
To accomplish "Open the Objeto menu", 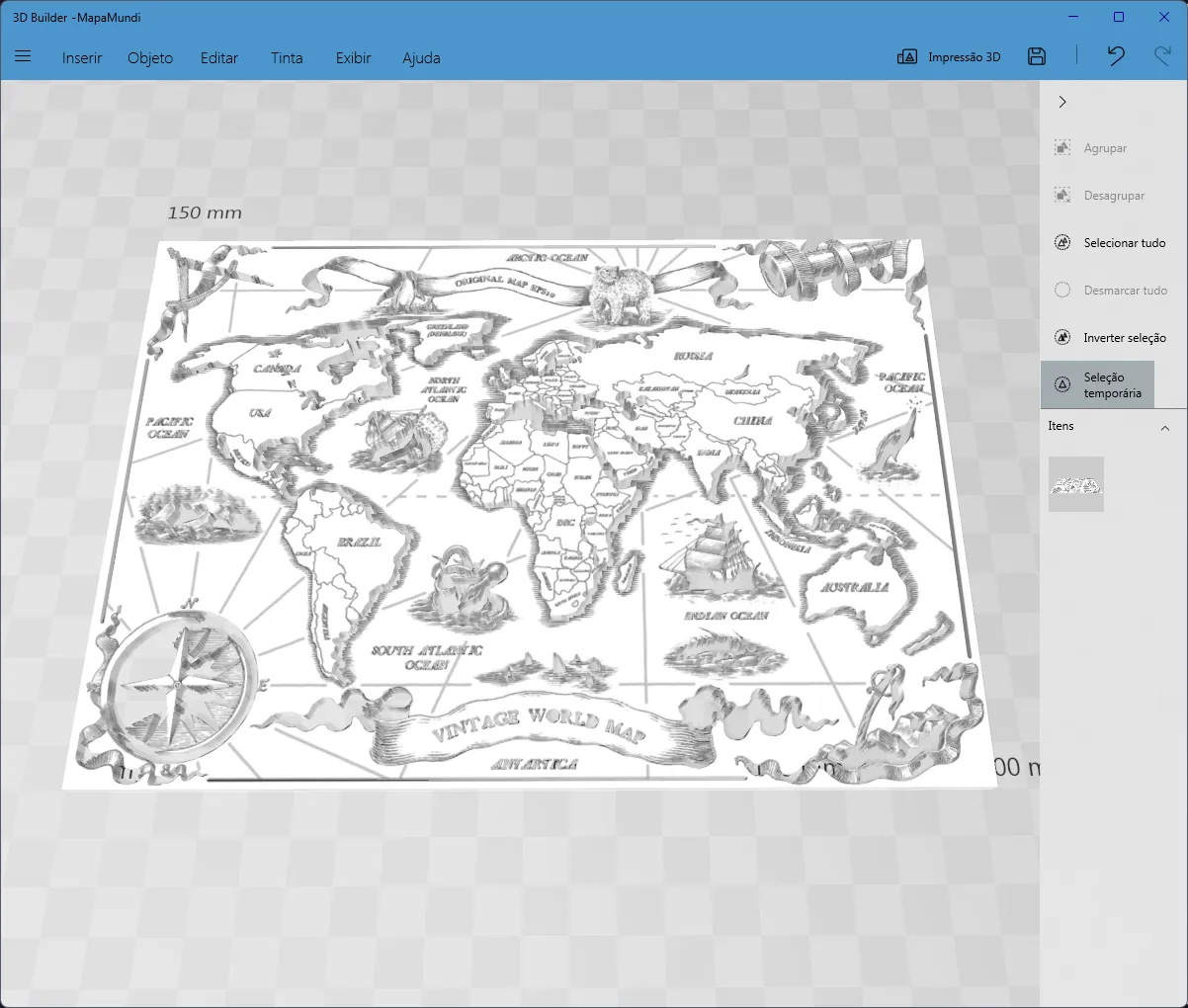I will [x=150, y=57].
